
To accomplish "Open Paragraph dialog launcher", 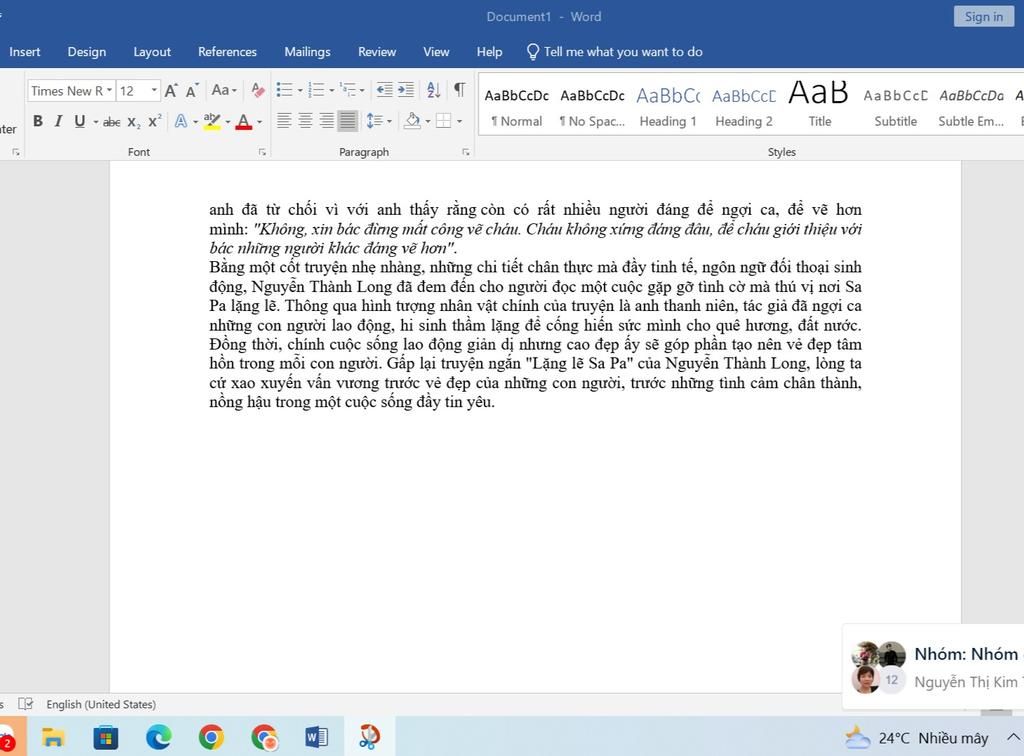I will (x=466, y=152).
